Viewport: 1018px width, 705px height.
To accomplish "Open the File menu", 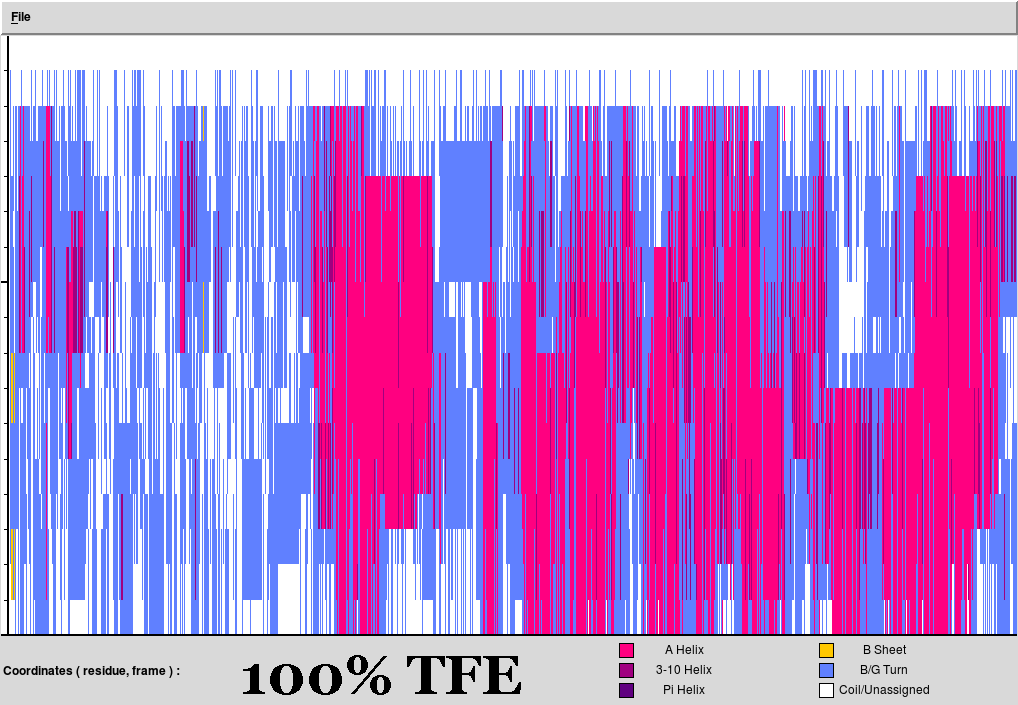I will click(21, 17).
